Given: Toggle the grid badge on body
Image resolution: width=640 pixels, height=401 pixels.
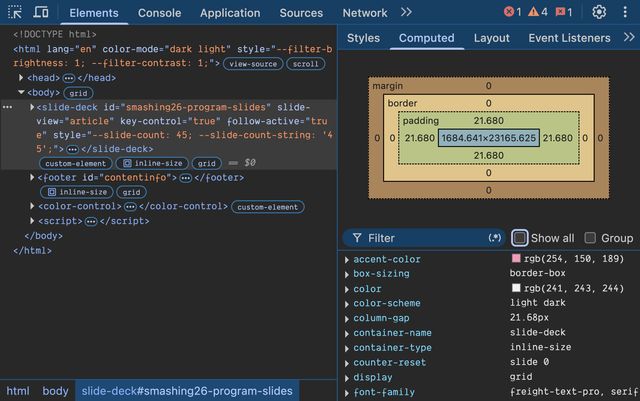Looking at the screenshot, I should [x=78, y=93].
